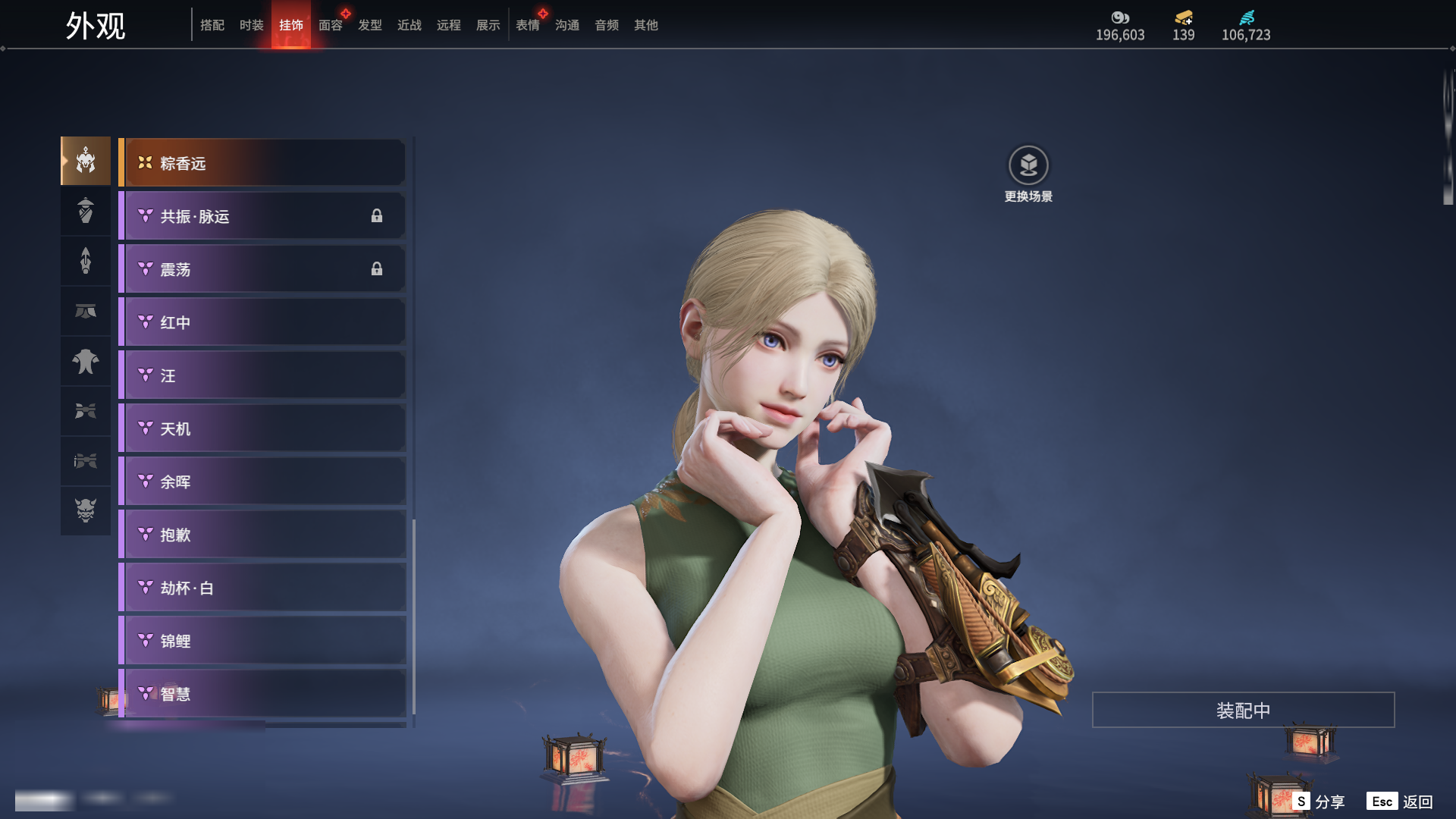Select the straw-hat figure category icon
1456x819 pixels.
86,211
